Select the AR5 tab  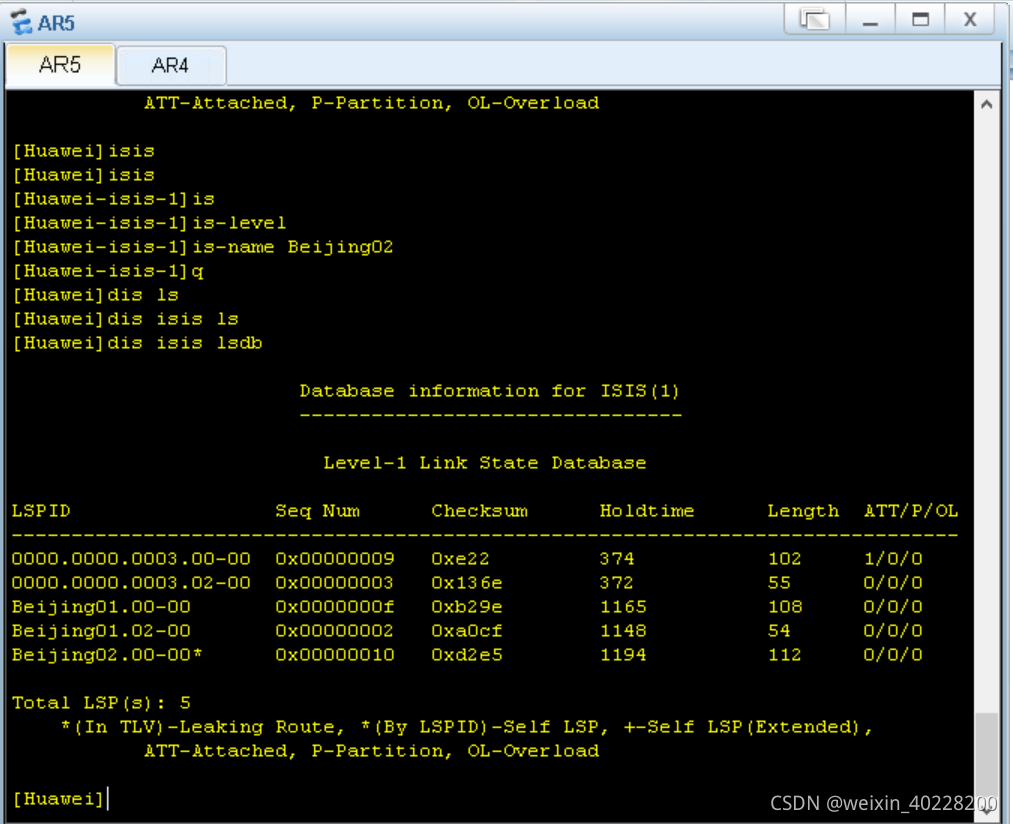(x=60, y=65)
